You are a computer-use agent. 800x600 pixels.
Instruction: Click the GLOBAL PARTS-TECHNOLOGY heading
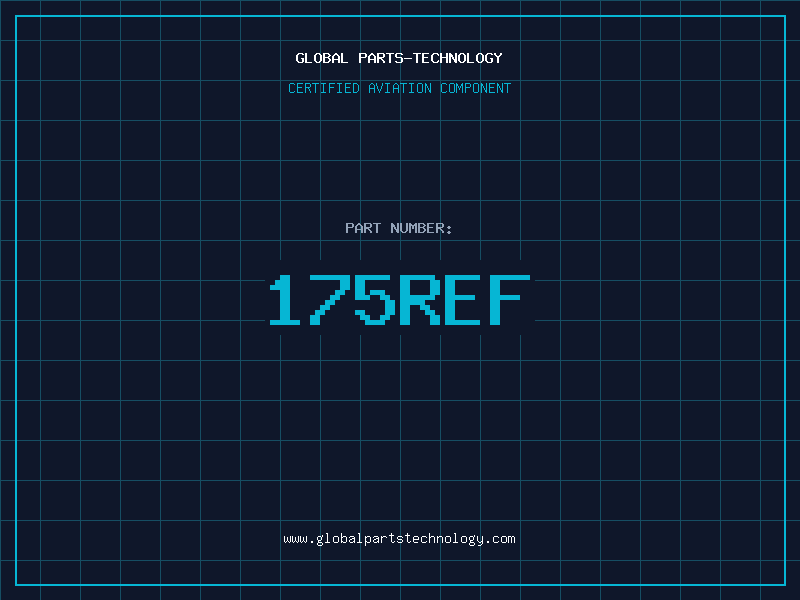(x=399, y=58)
